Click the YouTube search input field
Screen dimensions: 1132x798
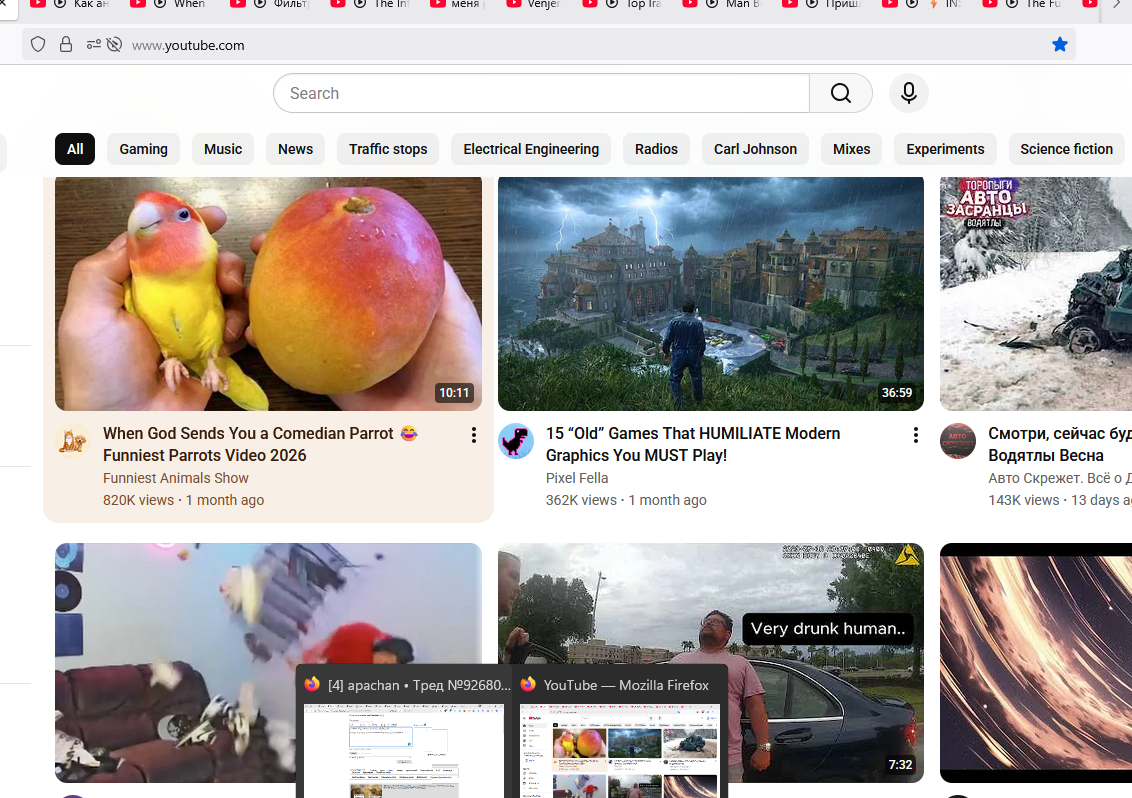(x=540, y=93)
